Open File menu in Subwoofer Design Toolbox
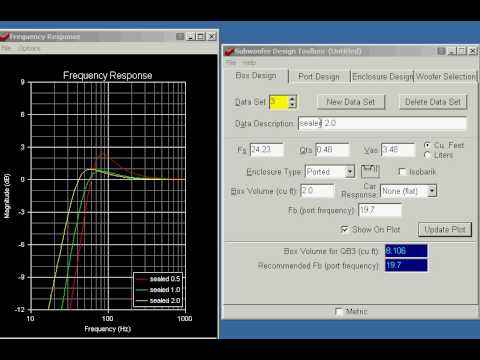The height and width of the screenshot is (360, 480). pos(231,63)
